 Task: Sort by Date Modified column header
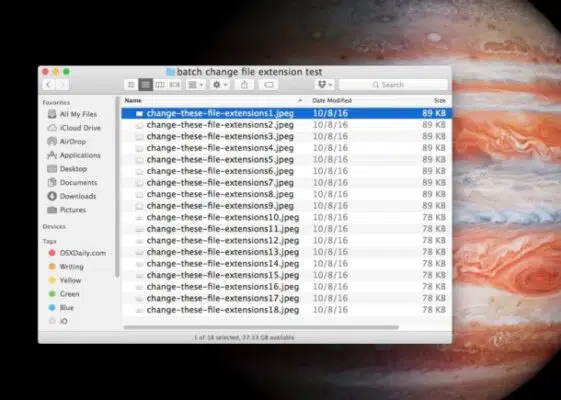click(332, 101)
